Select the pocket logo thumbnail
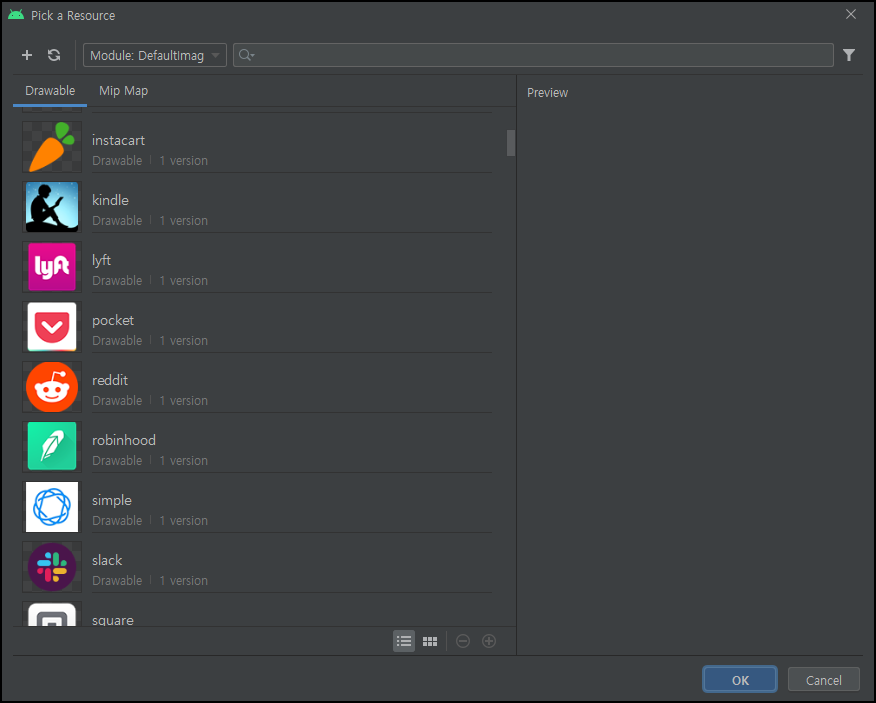The width and height of the screenshot is (876, 703). [52, 327]
